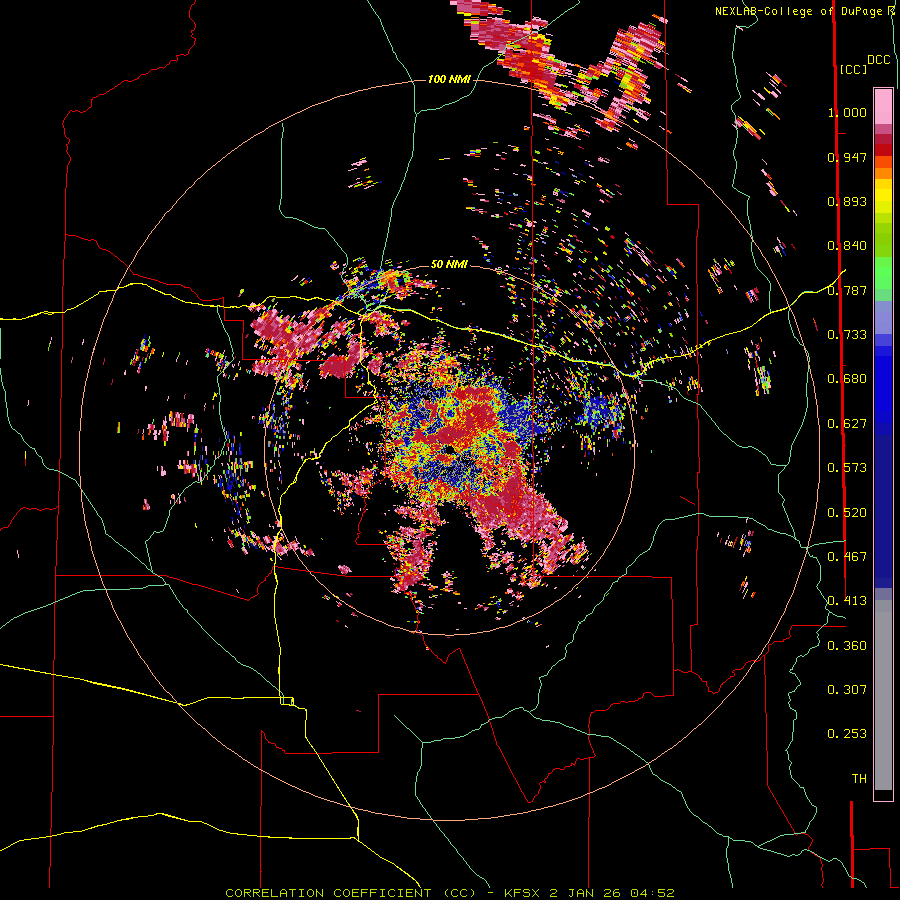Click the 0.680 legend value

pyautogui.click(x=847, y=379)
